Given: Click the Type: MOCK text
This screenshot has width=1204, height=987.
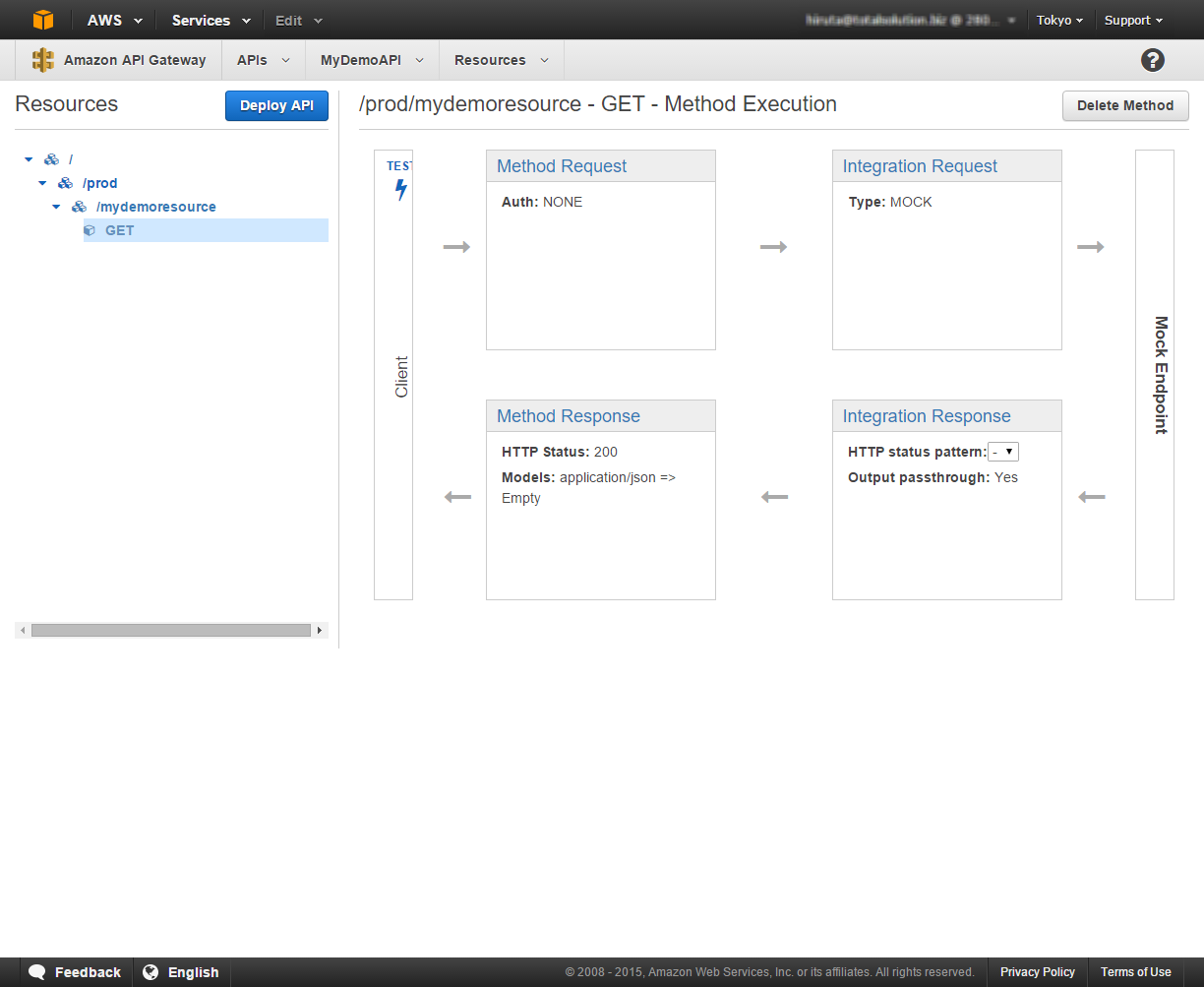Looking at the screenshot, I should pos(890,202).
